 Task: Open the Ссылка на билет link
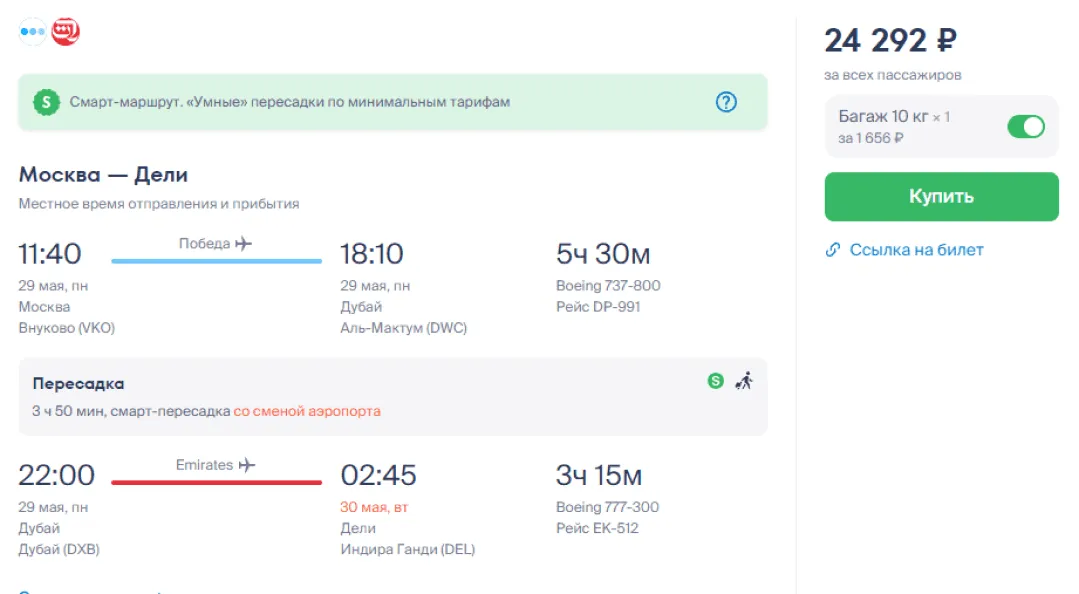pos(915,250)
